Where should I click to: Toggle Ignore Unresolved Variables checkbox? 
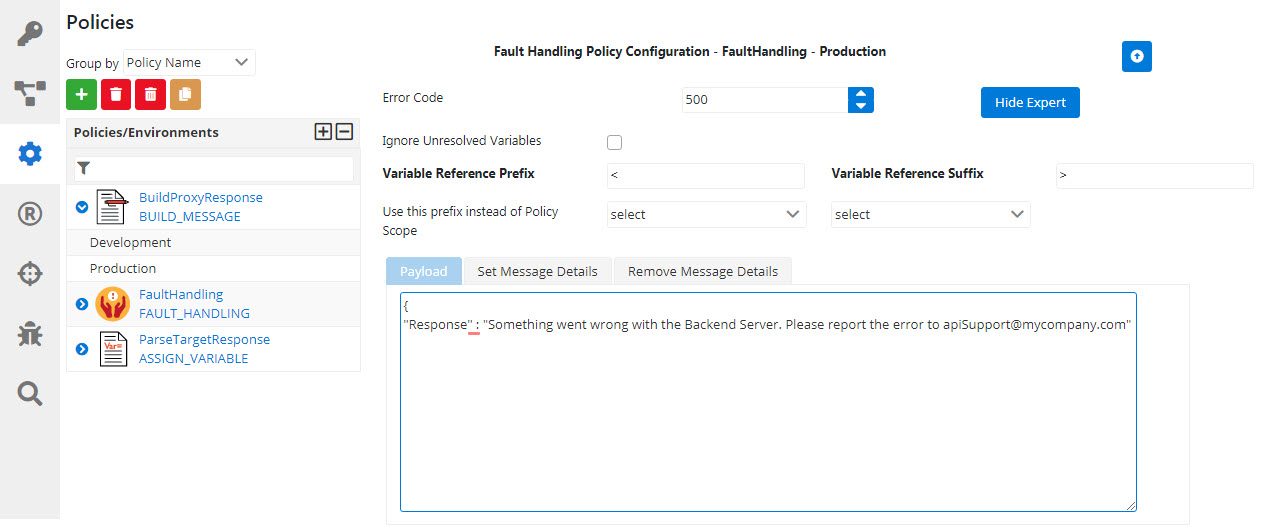pos(614,142)
